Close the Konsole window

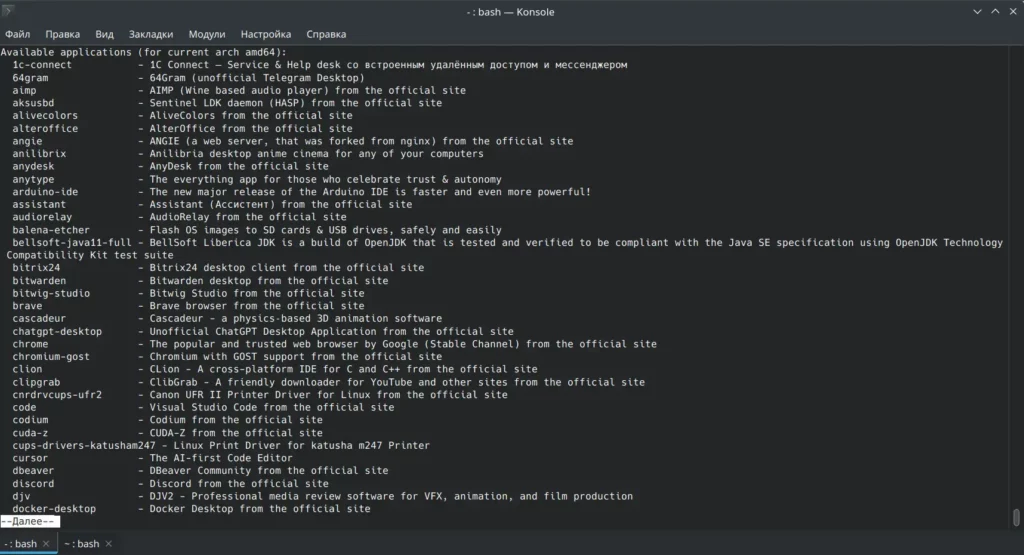click(1014, 12)
